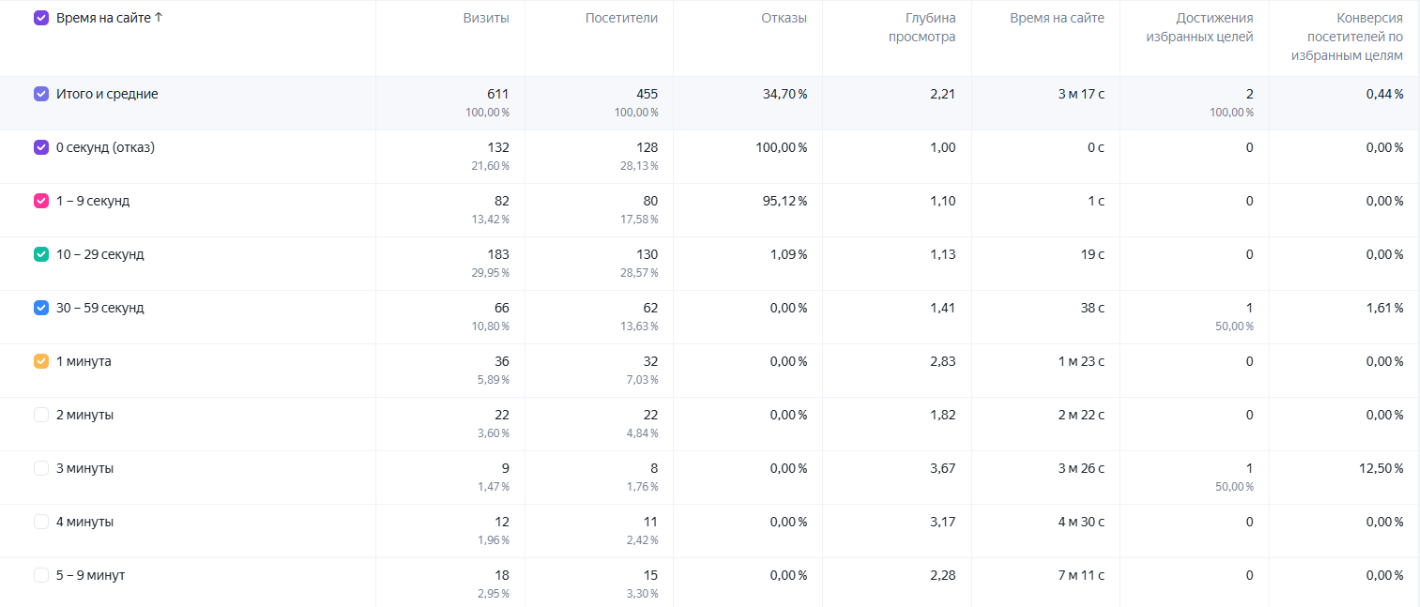Toggle the header checkbox beside Время на сайте
1420x607 pixels.
point(41,18)
